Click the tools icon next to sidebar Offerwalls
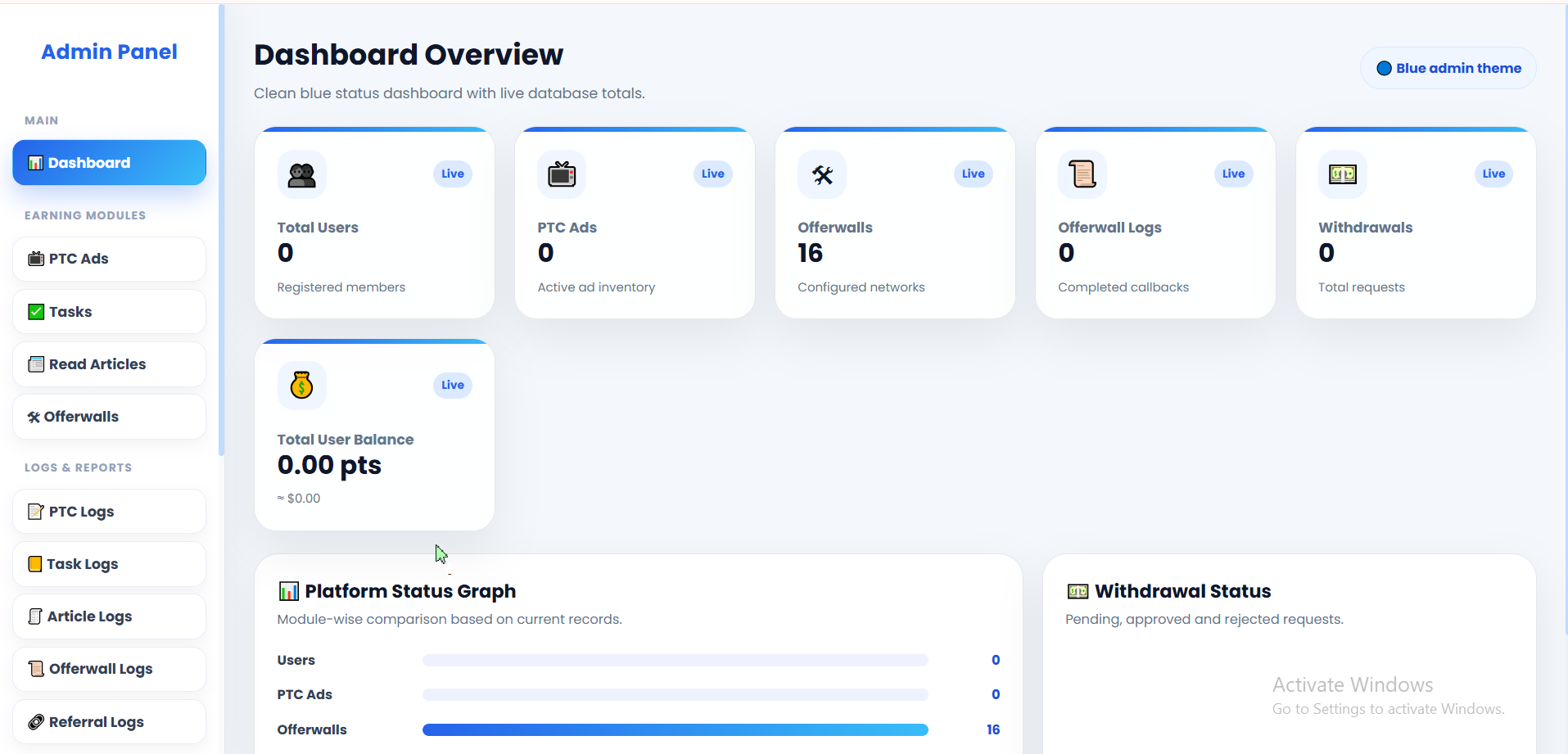Image resolution: width=1568 pixels, height=754 pixels. (x=34, y=418)
